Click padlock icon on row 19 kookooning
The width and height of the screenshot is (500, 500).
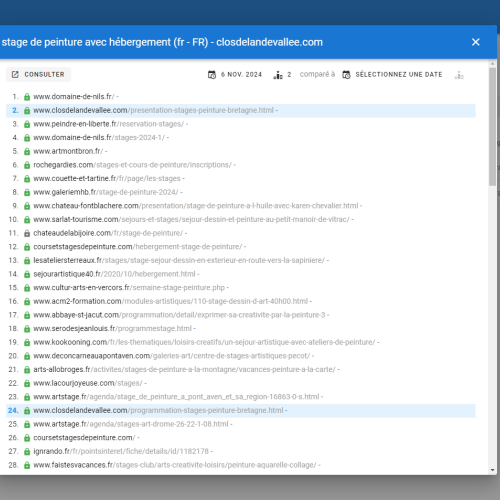point(27,343)
